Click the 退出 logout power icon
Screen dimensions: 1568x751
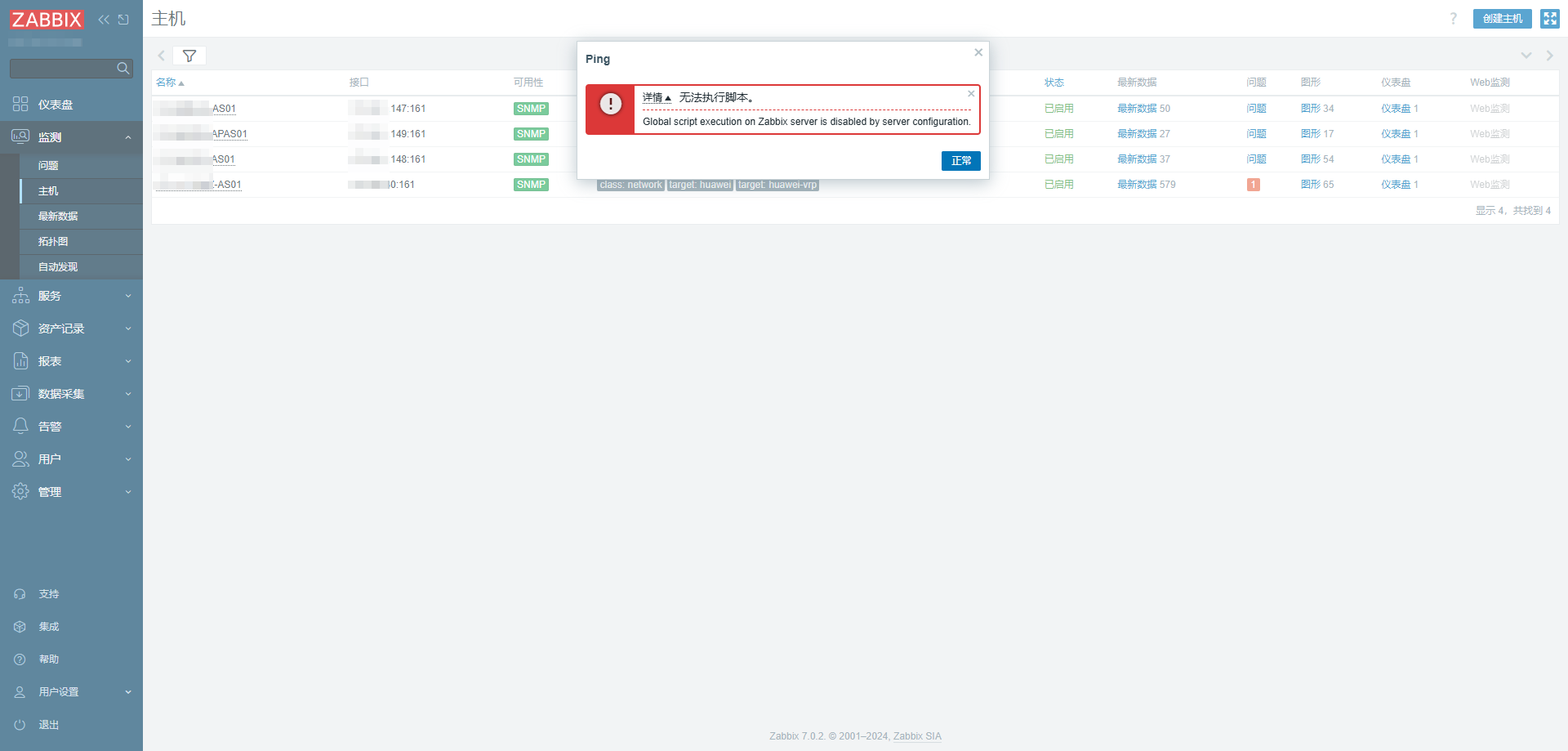(x=20, y=725)
